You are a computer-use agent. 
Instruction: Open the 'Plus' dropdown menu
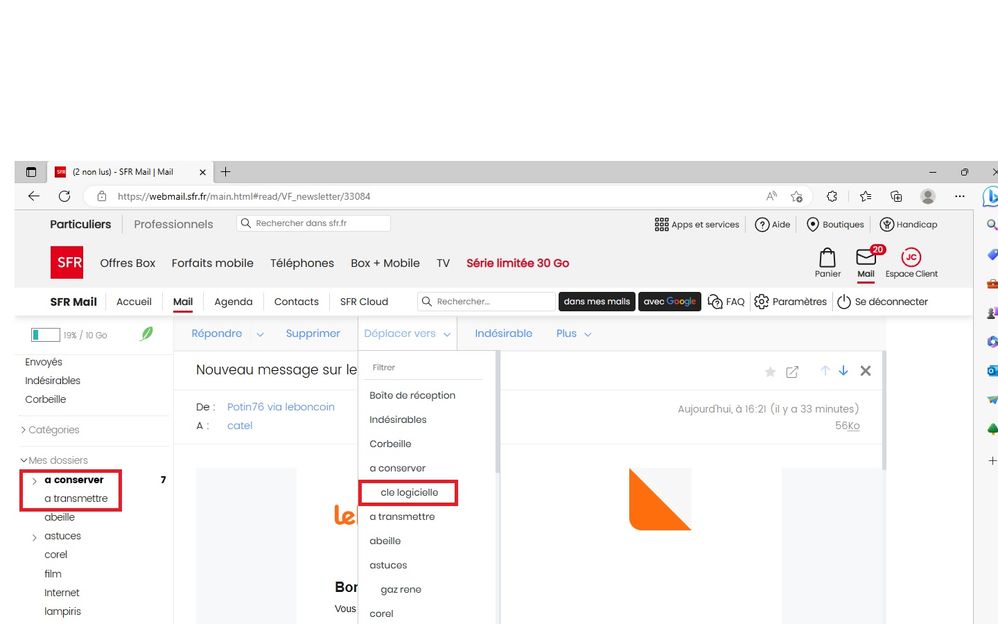(x=573, y=334)
